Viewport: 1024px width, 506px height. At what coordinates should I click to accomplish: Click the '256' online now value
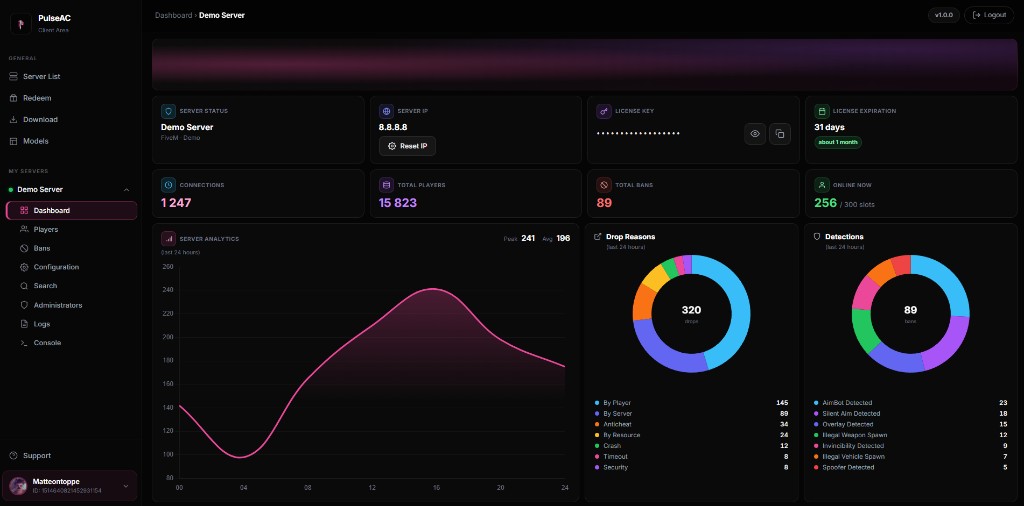(x=825, y=203)
